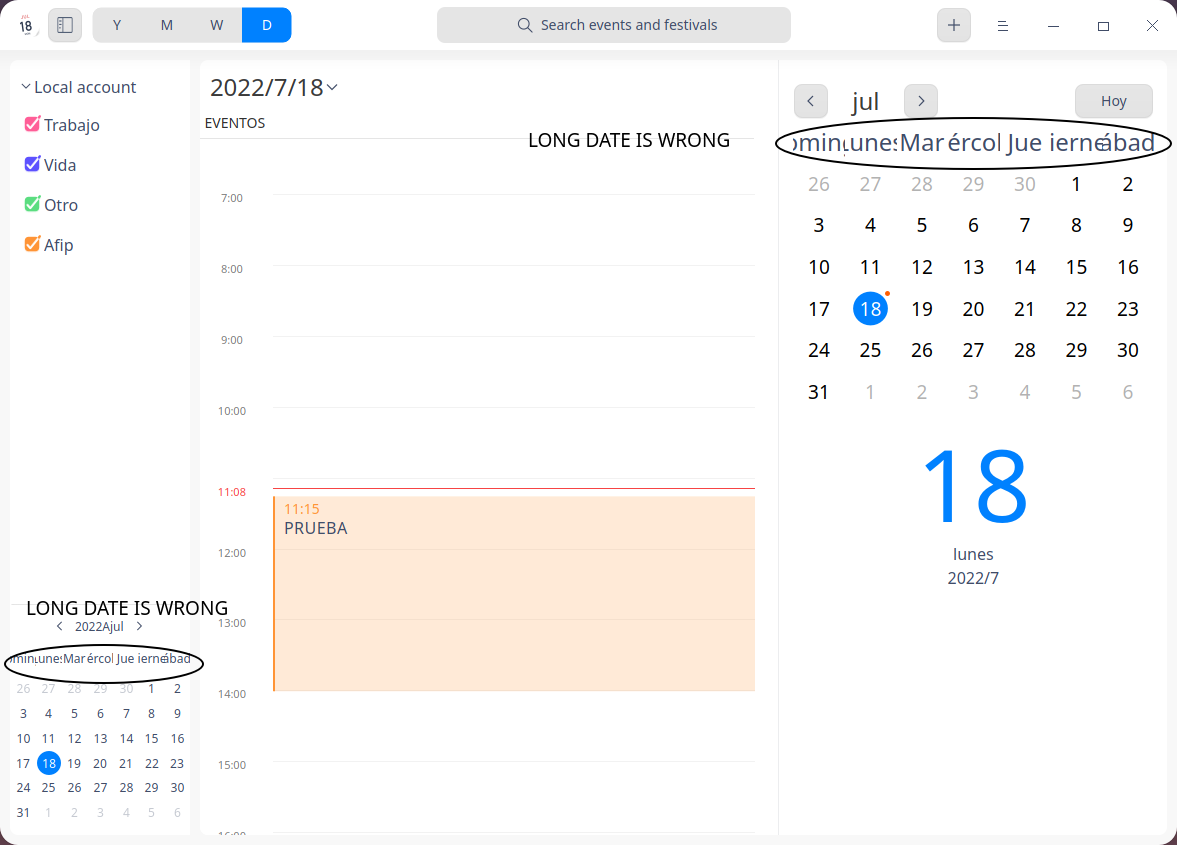Image resolution: width=1177 pixels, height=845 pixels.
Task: Close the calendar window
Action: [x=1152, y=26]
